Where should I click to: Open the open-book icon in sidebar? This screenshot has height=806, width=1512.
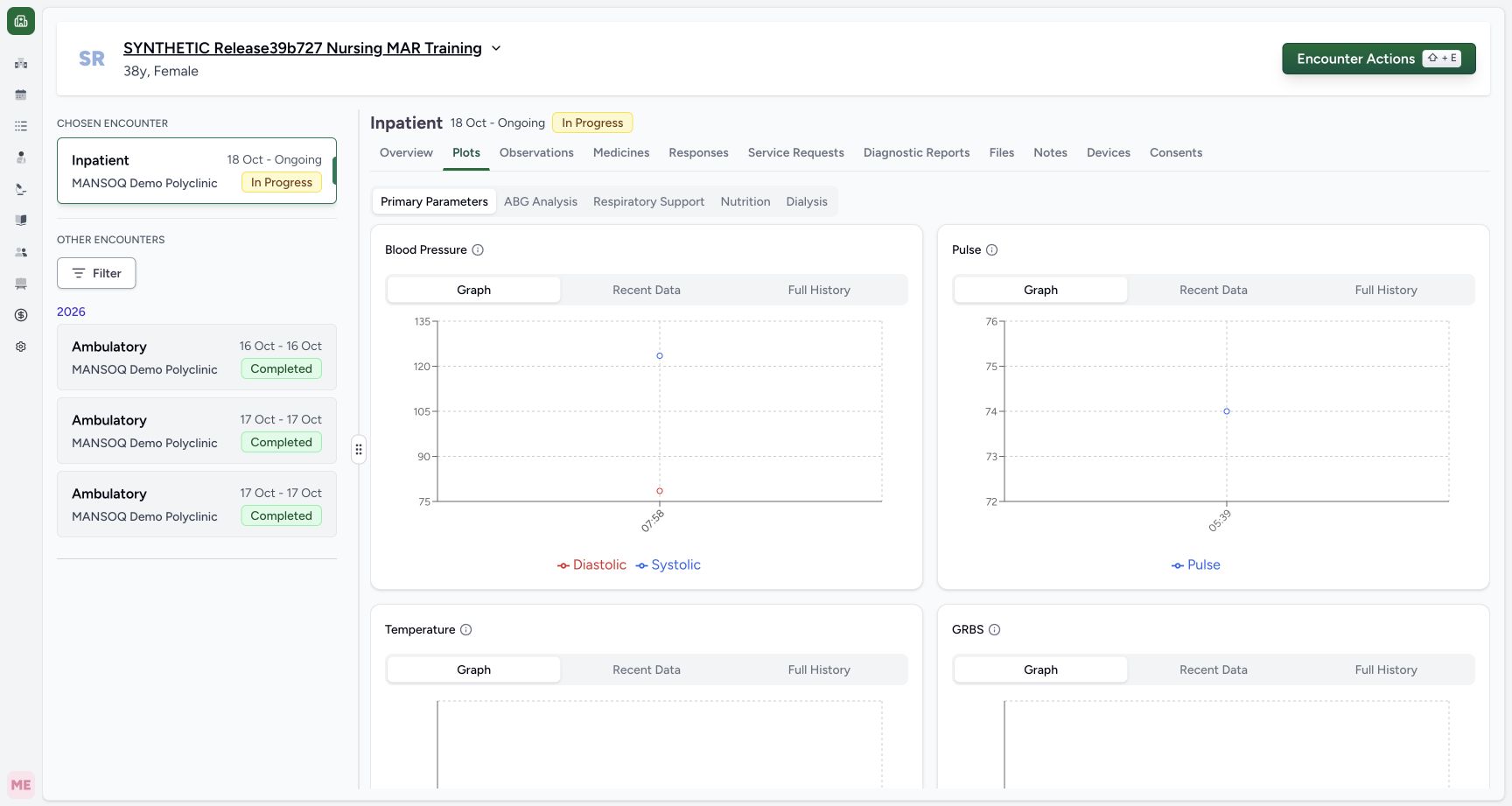(x=21, y=221)
